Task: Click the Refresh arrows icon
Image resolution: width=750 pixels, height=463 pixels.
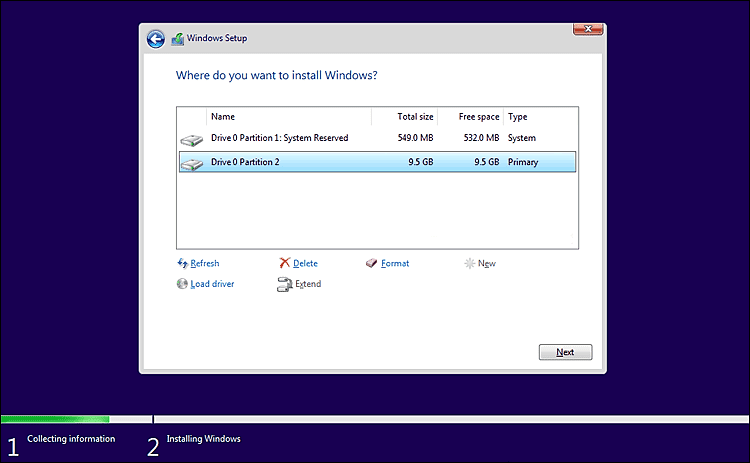Action: pyautogui.click(x=182, y=263)
